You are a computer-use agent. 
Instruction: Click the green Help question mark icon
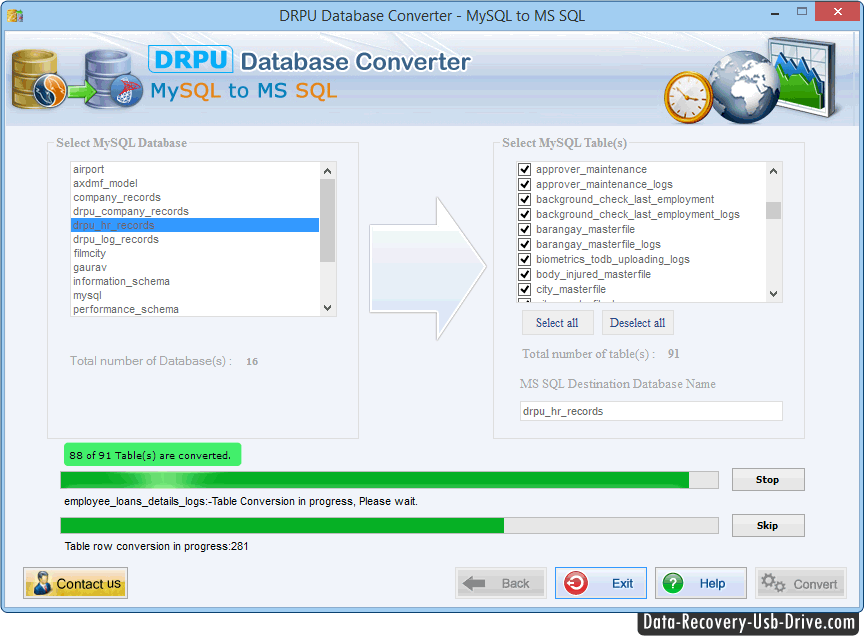click(x=673, y=583)
